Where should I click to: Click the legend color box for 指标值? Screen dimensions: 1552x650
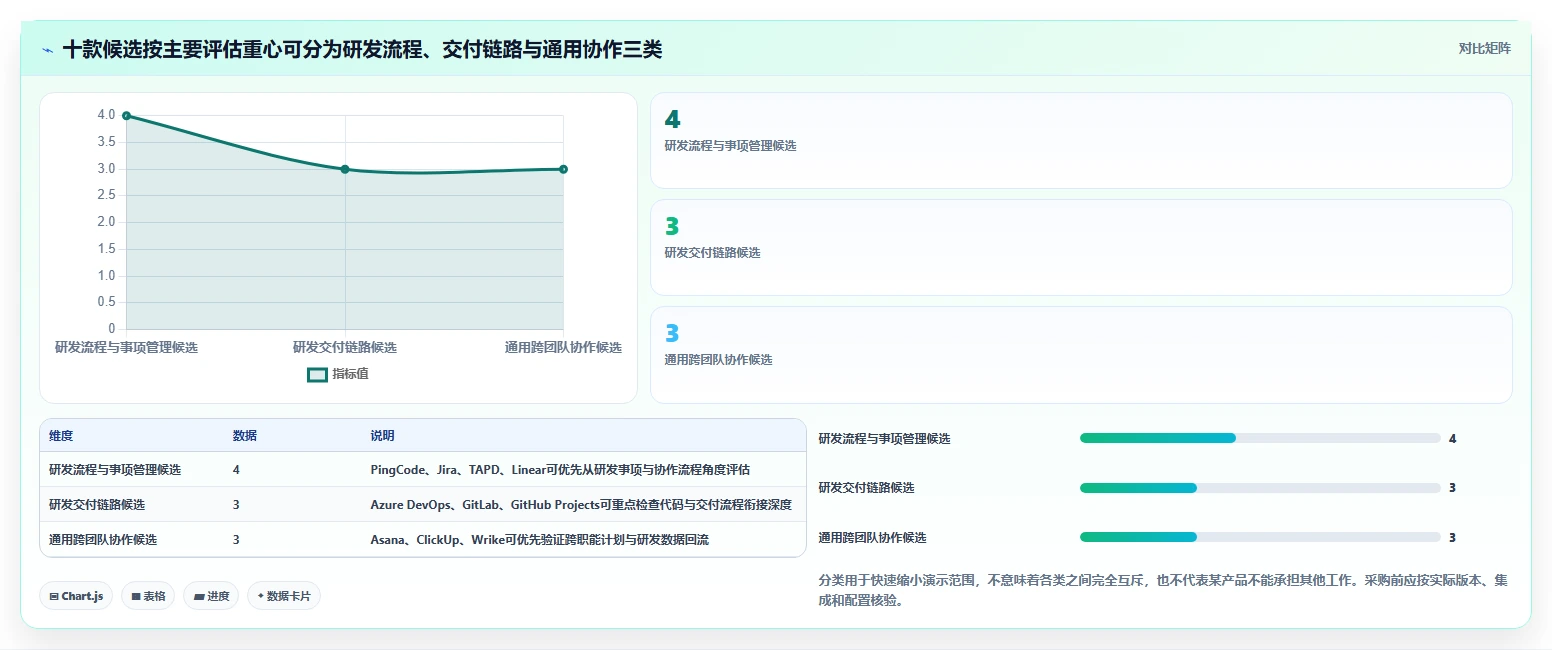(x=317, y=374)
